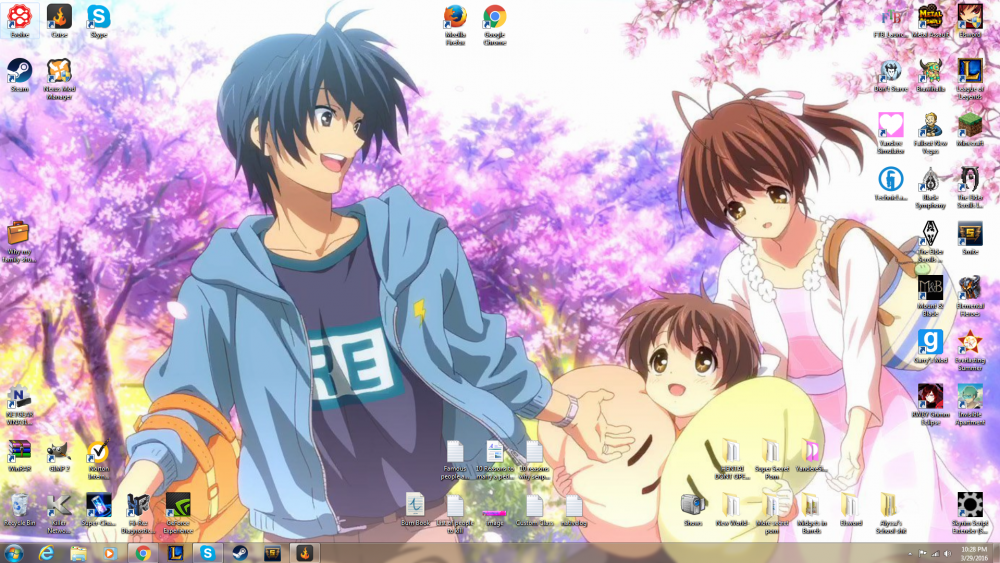Open the Minecraft desktop shortcut
The height and width of the screenshot is (563, 1000).
pos(969,125)
